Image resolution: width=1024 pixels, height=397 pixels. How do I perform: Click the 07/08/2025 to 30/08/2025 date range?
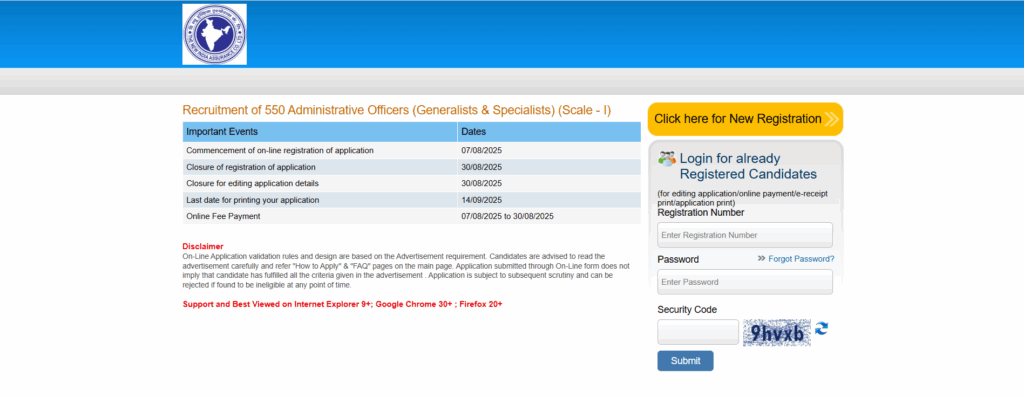click(x=507, y=216)
